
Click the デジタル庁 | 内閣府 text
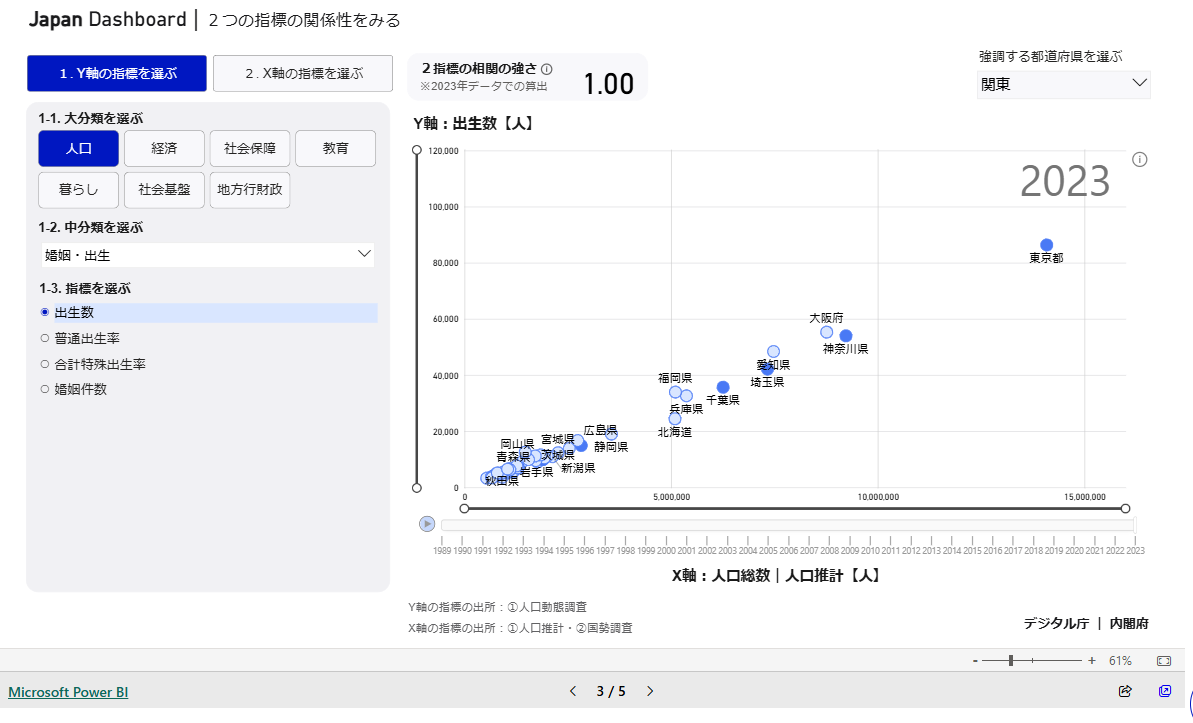[x=1086, y=623]
